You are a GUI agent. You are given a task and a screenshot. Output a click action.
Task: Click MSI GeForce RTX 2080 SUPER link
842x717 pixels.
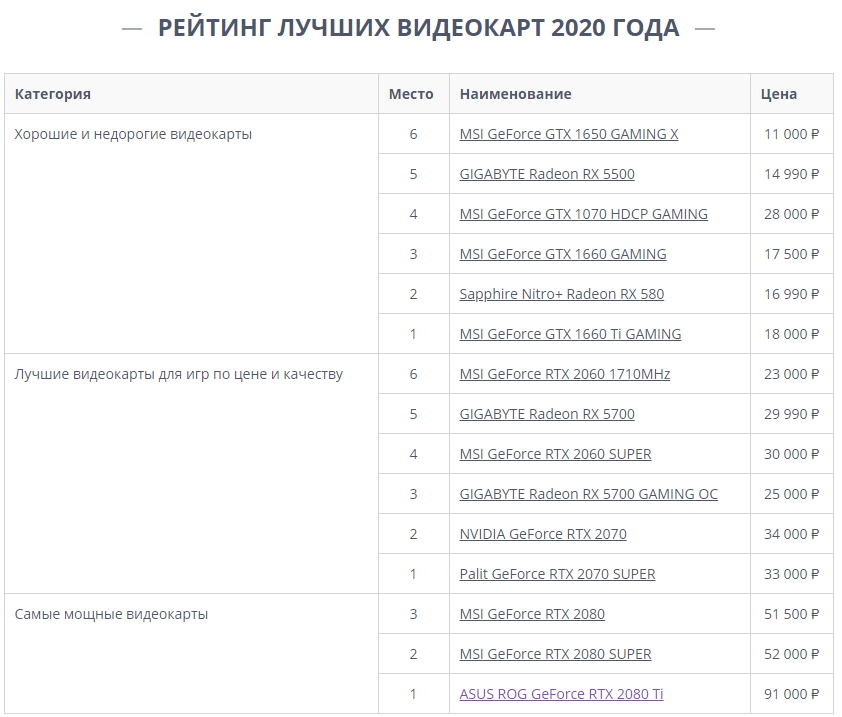(x=555, y=654)
